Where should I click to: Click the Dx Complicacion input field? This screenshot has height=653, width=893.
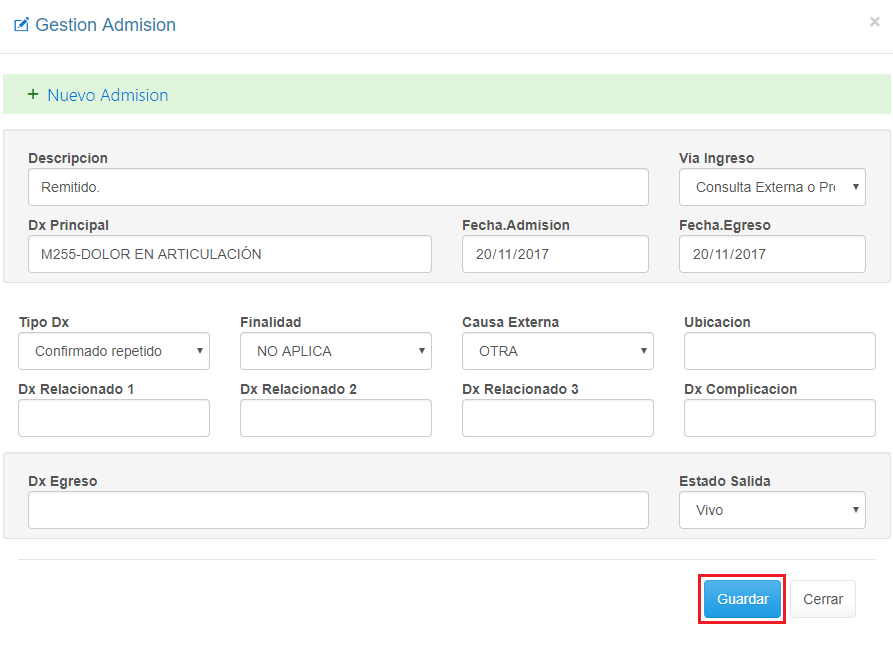coord(780,418)
